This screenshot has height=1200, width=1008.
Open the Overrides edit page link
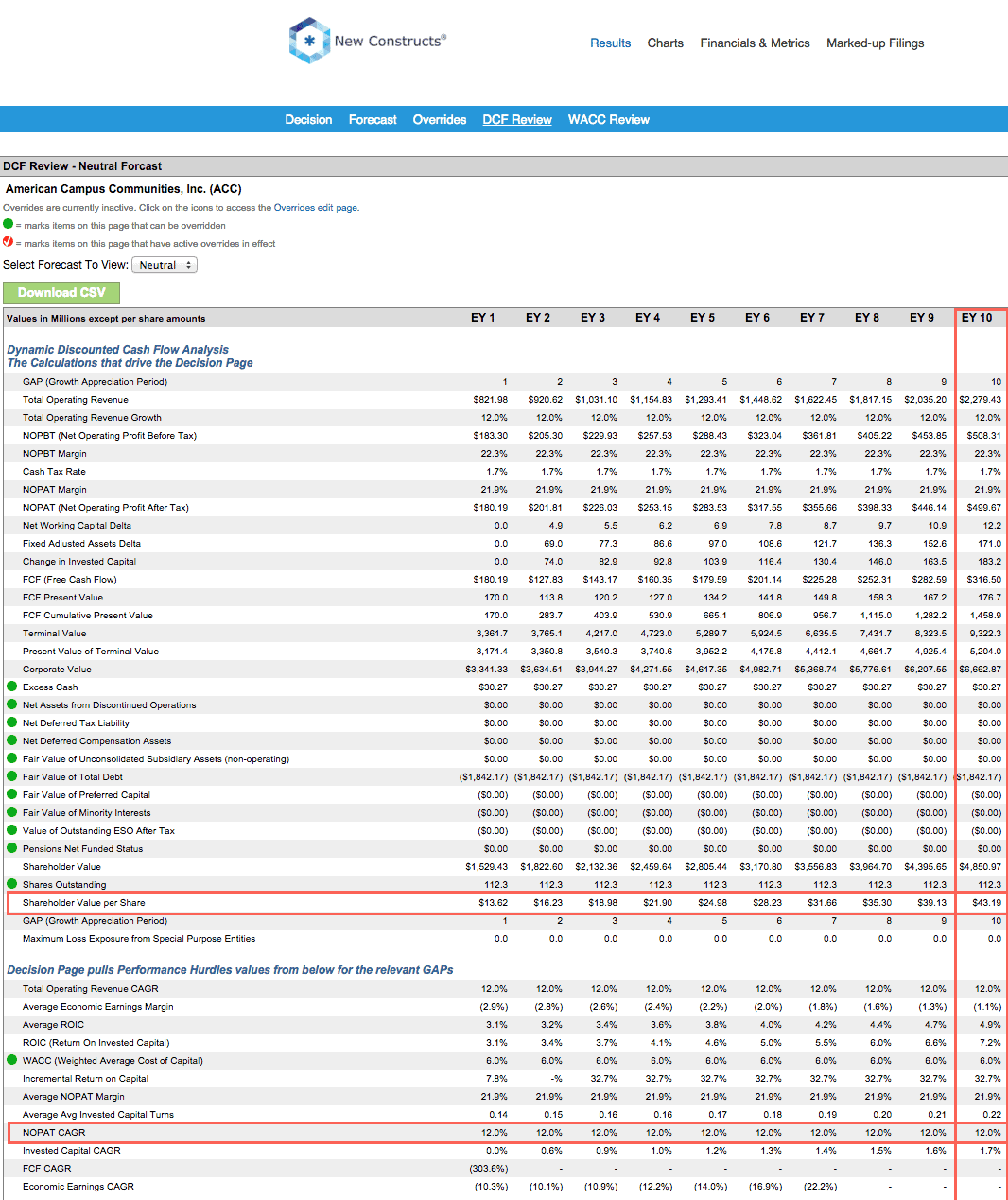point(316,207)
